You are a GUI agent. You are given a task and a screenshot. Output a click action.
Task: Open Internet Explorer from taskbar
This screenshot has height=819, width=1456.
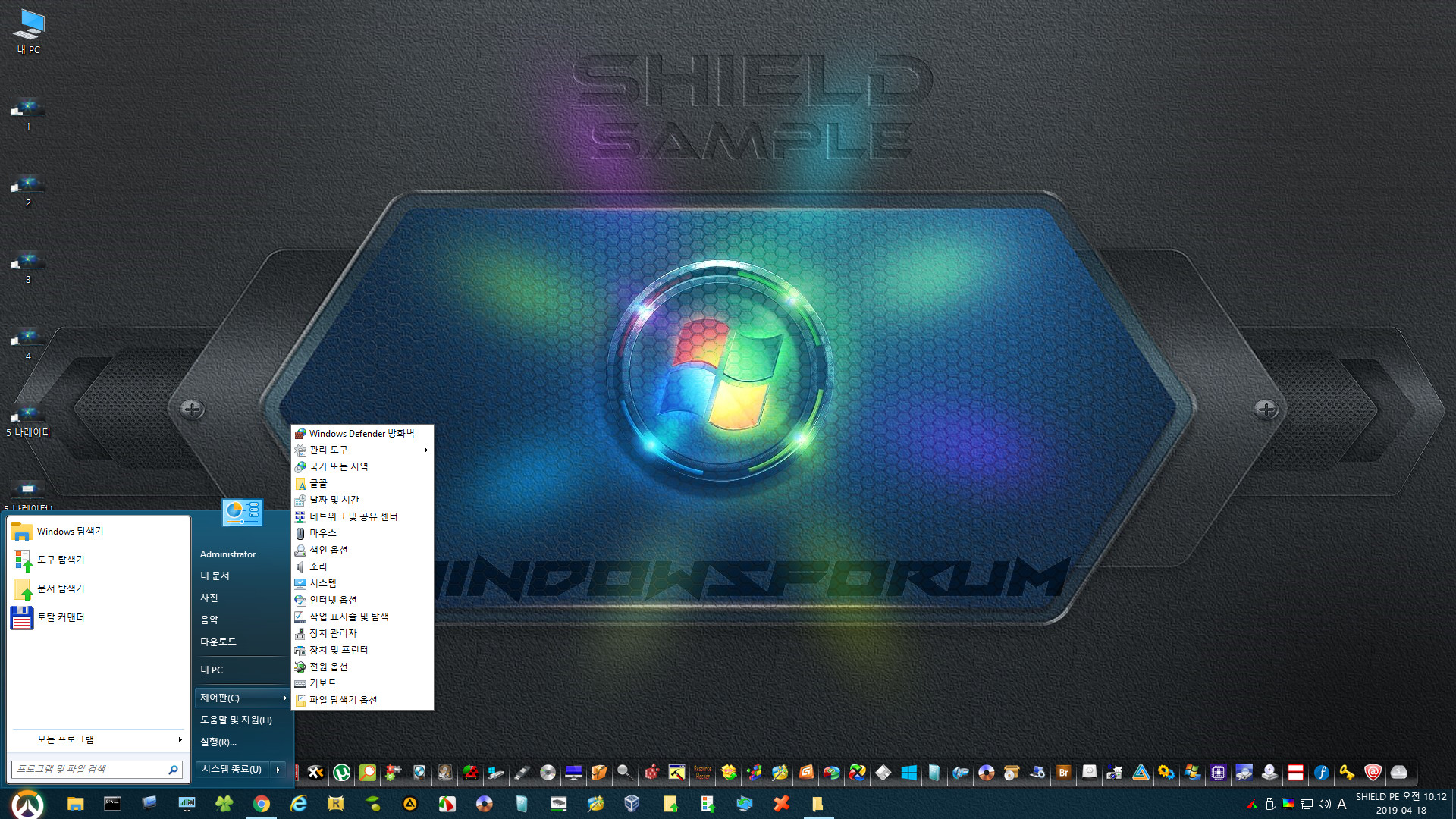(x=299, y=804)
